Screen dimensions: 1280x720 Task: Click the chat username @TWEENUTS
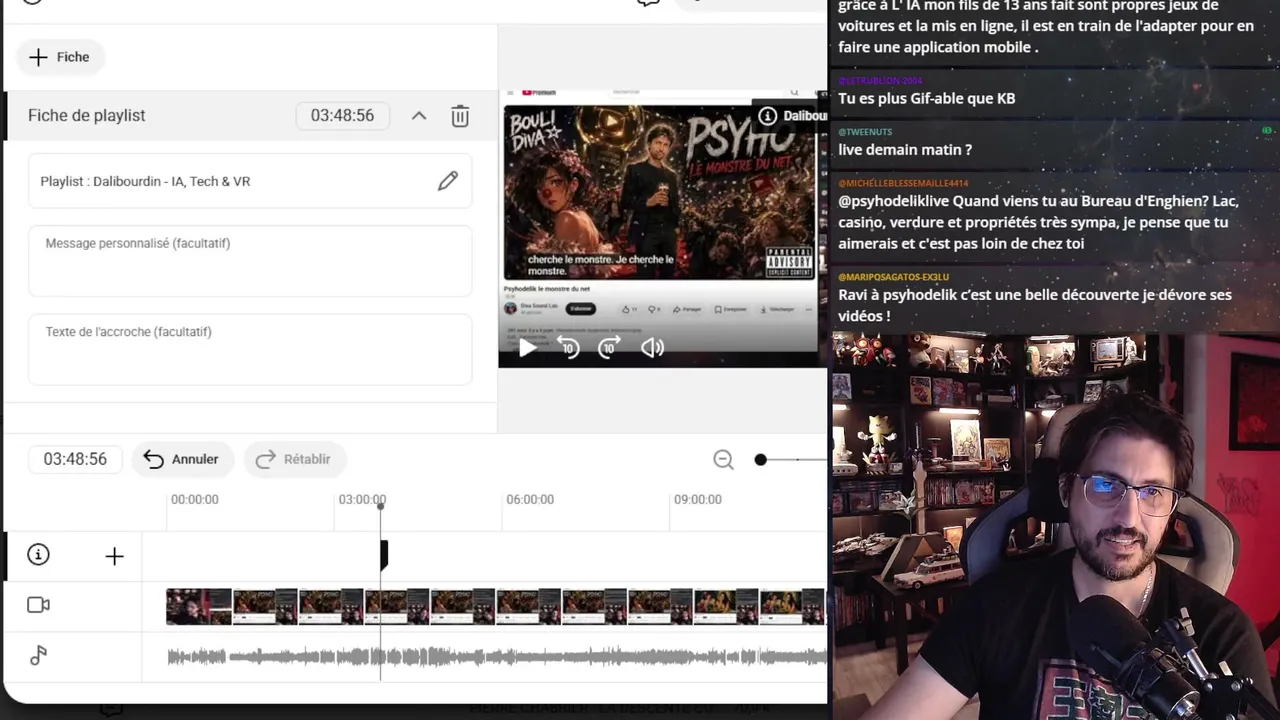[865, 132]
